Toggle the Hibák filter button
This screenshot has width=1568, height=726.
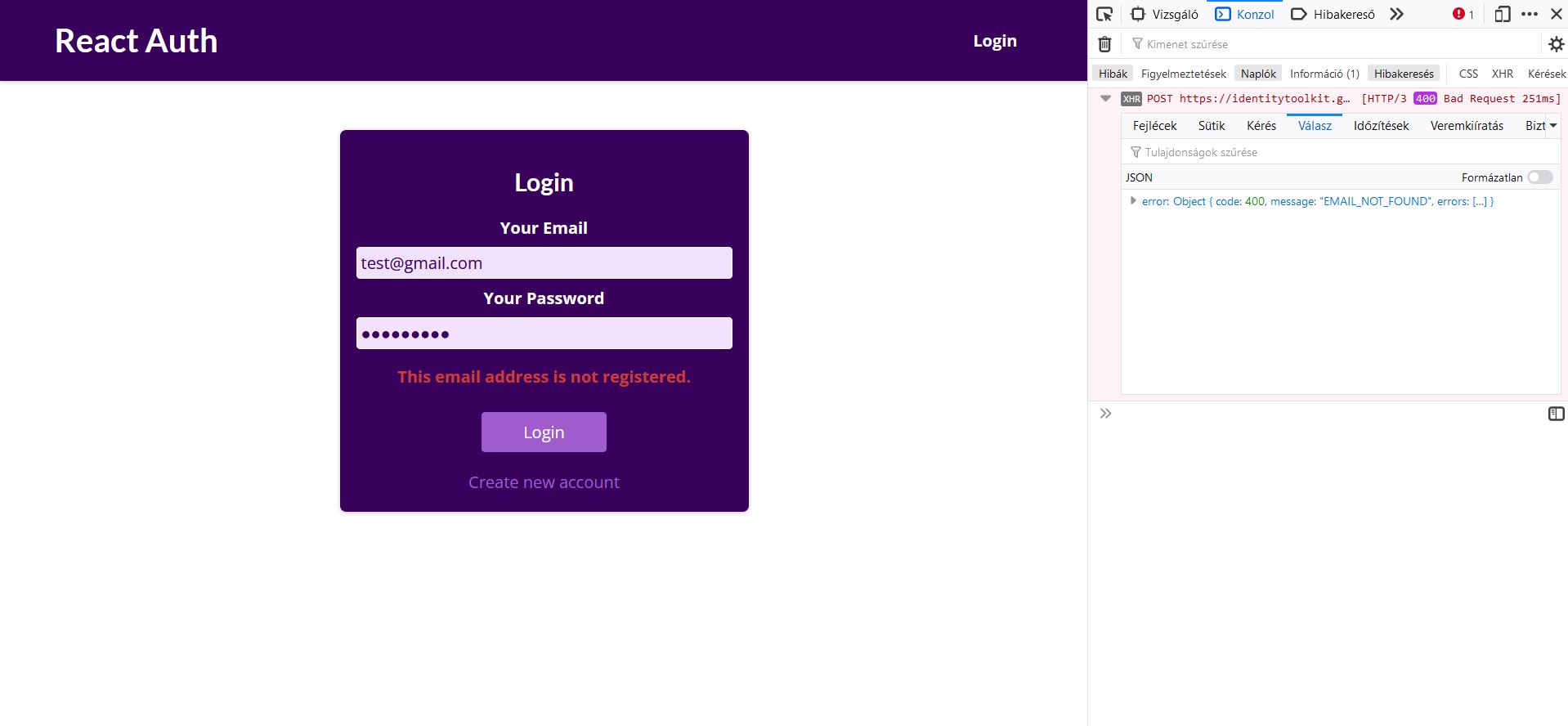tap(1113, 74)
